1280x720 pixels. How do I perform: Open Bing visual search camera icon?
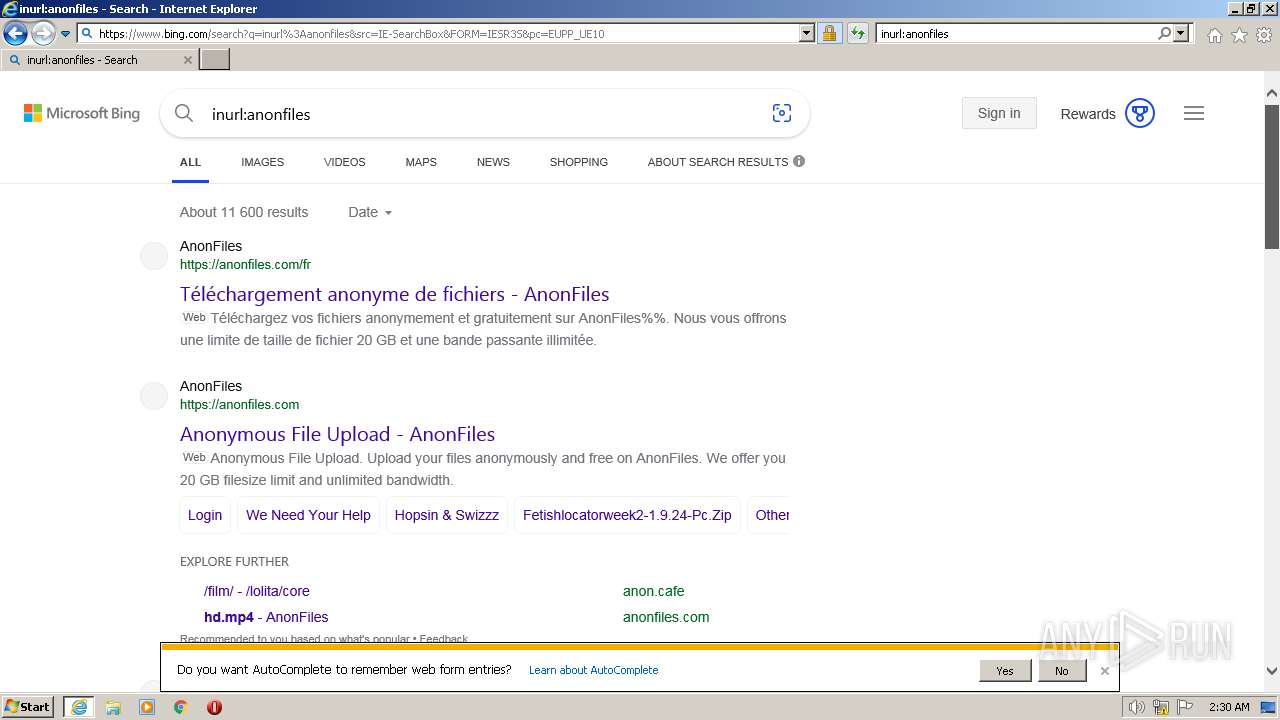782,113
